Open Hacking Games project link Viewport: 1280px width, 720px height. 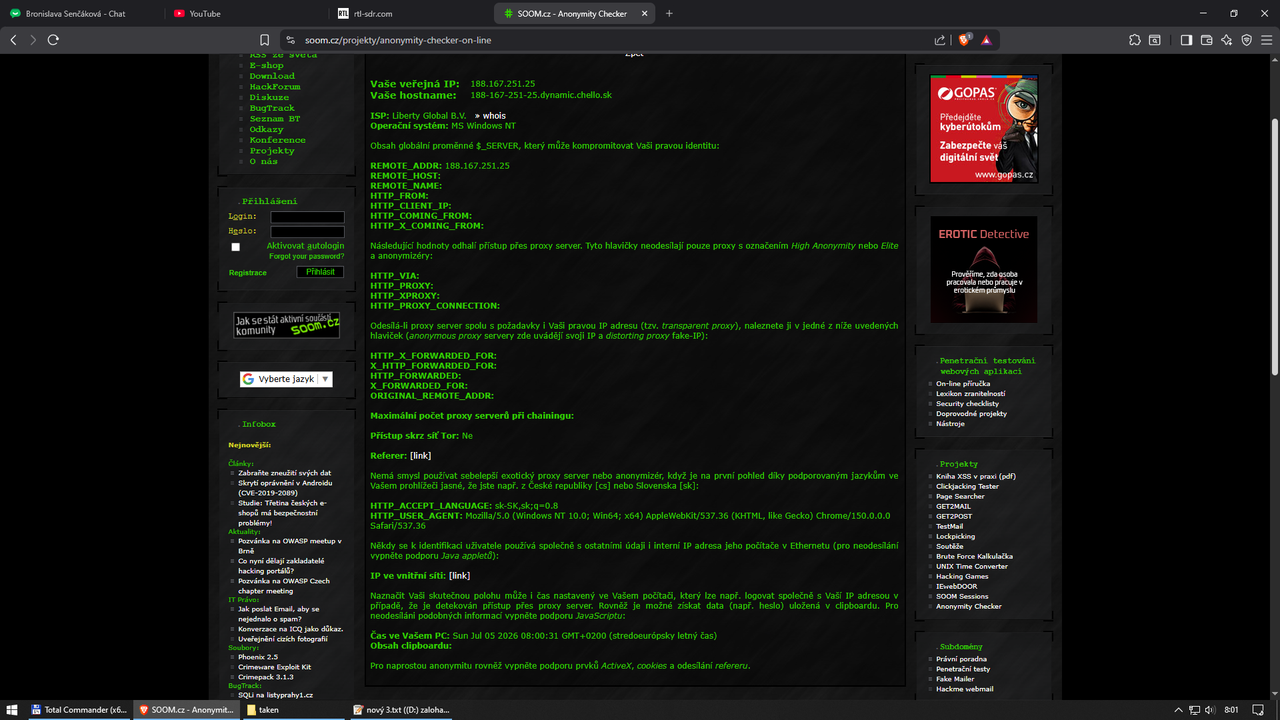(962, 576)
